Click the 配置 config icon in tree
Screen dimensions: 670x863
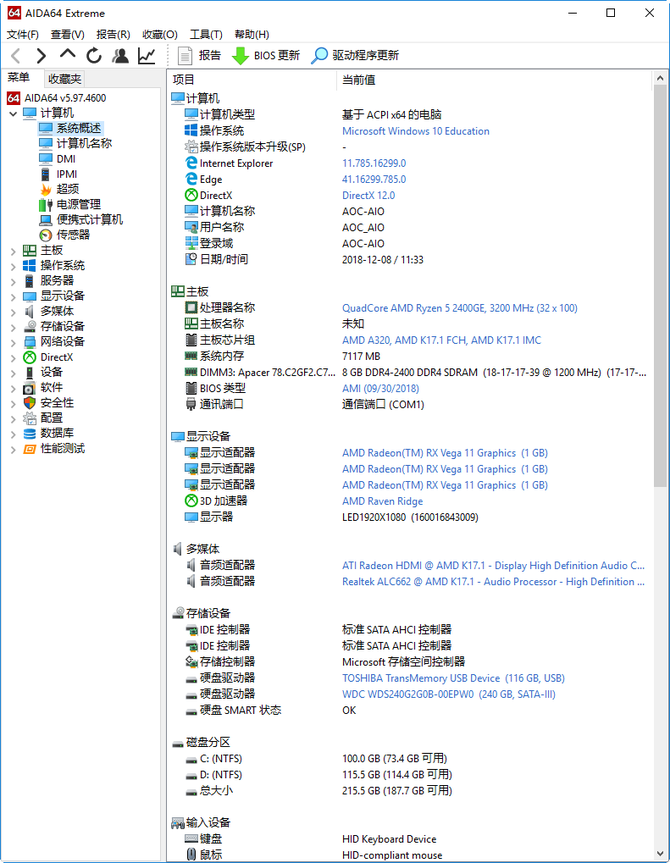[x=30, y=418]
